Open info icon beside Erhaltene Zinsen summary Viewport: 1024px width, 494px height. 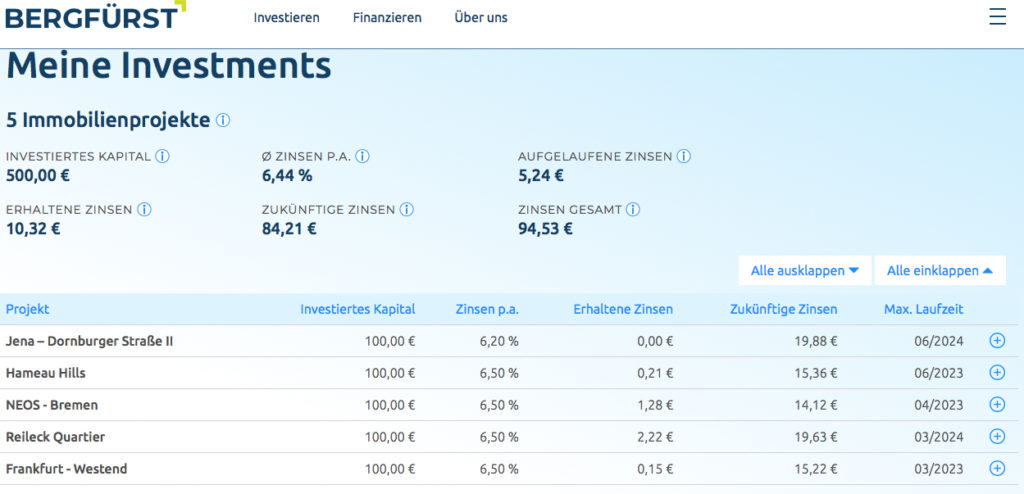pos(144,210)
